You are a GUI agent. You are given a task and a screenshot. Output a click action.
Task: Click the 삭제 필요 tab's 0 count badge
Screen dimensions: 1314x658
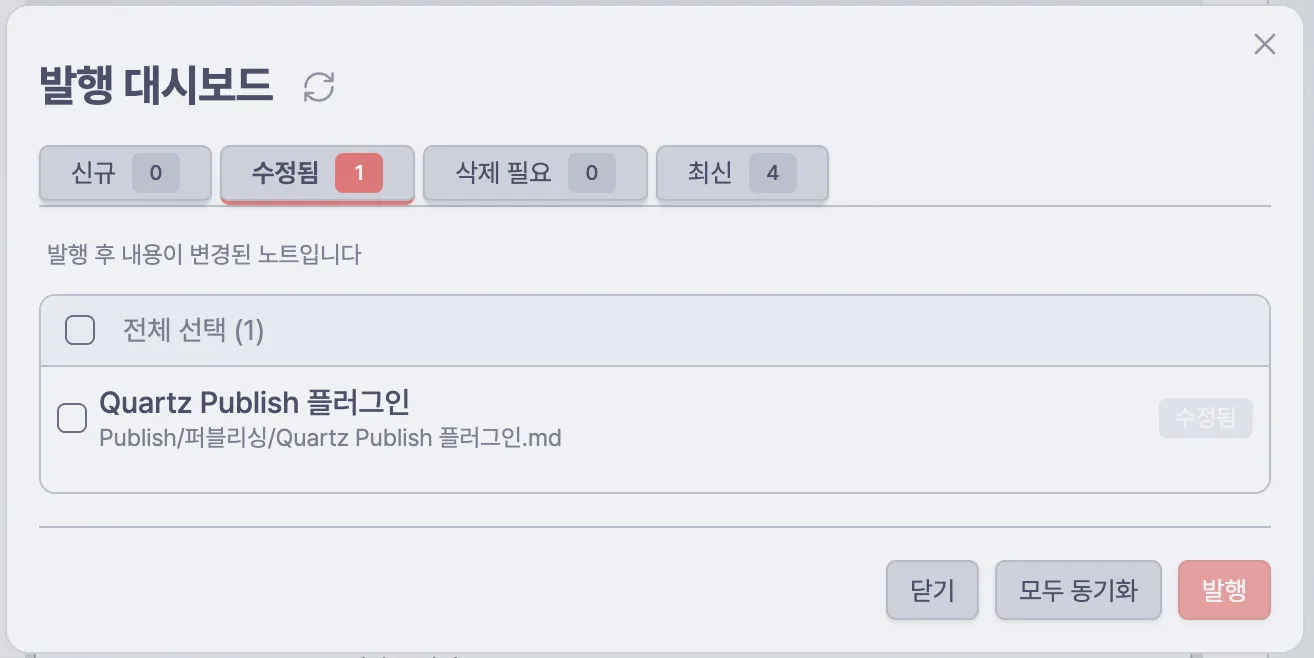tap(591, 173)
